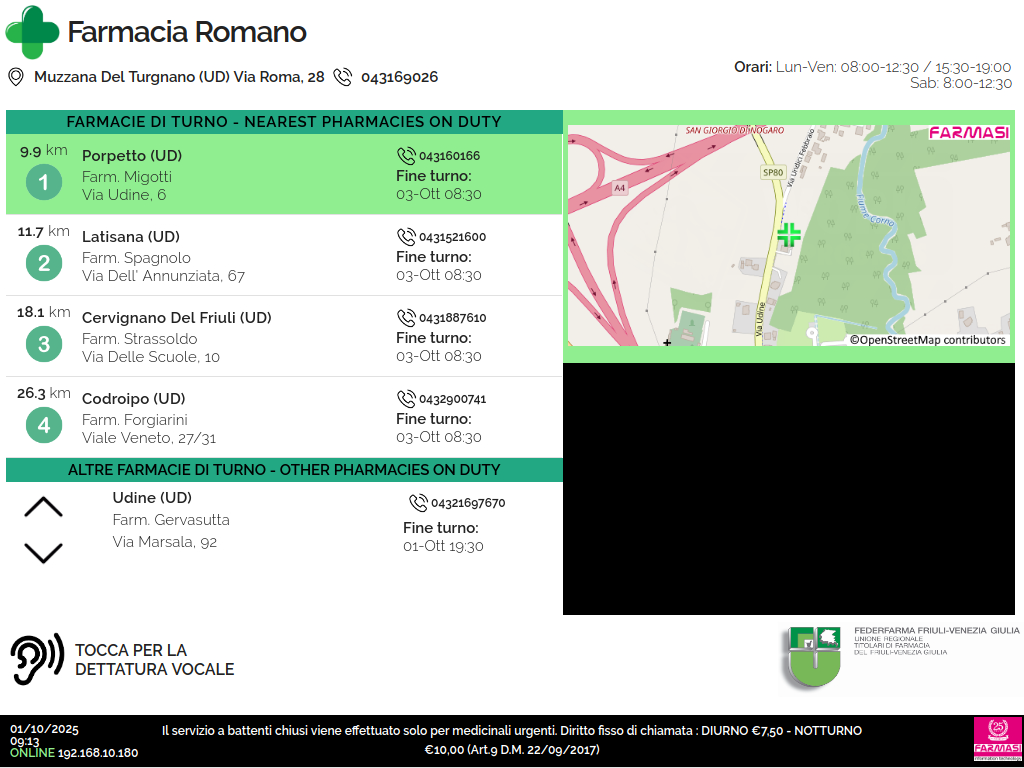Select number 3 circle for Cervignano
This screenshot has width=1024, height=768.
(x=44, y=345)
